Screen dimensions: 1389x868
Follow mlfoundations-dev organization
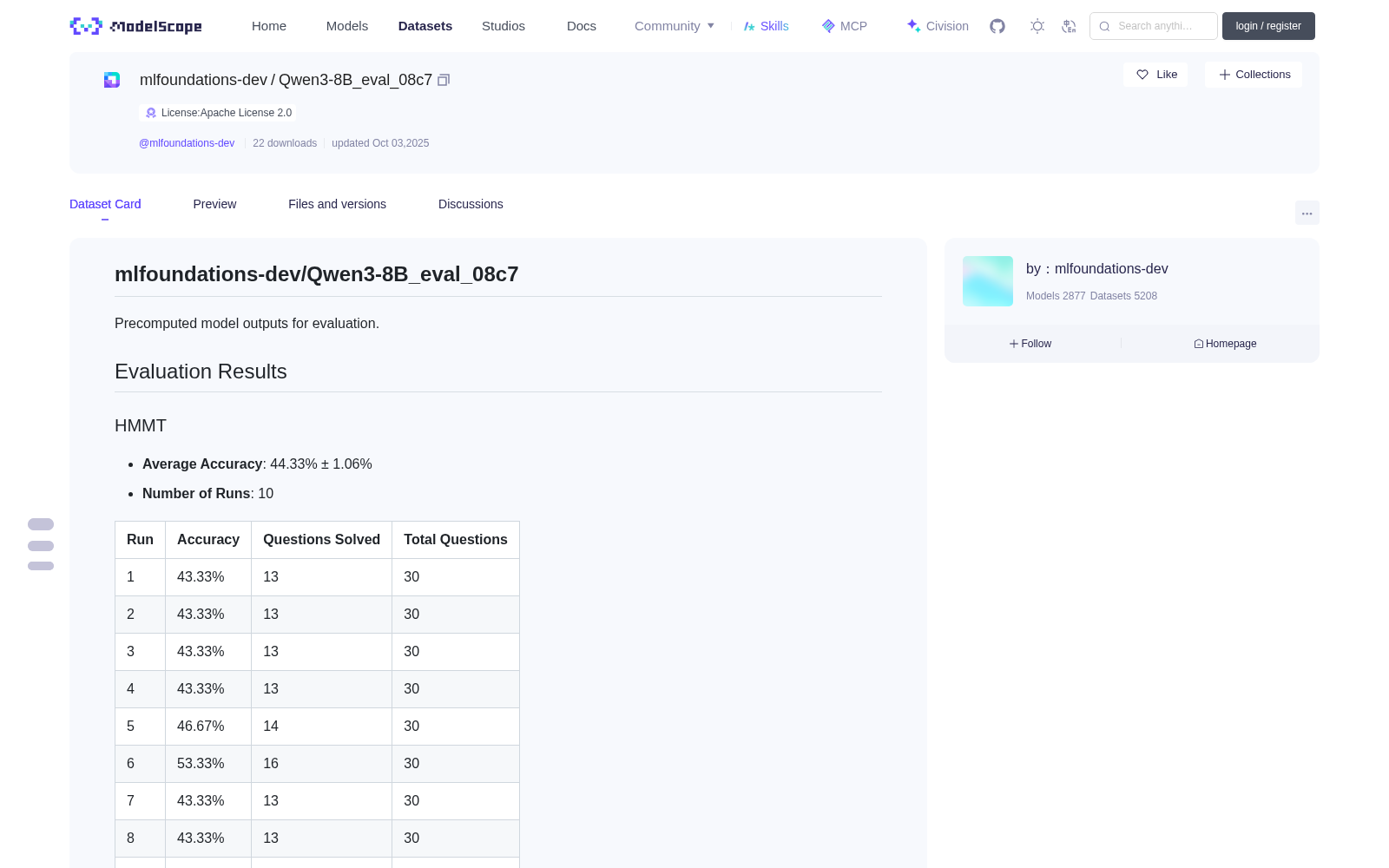click(1030, 344)
